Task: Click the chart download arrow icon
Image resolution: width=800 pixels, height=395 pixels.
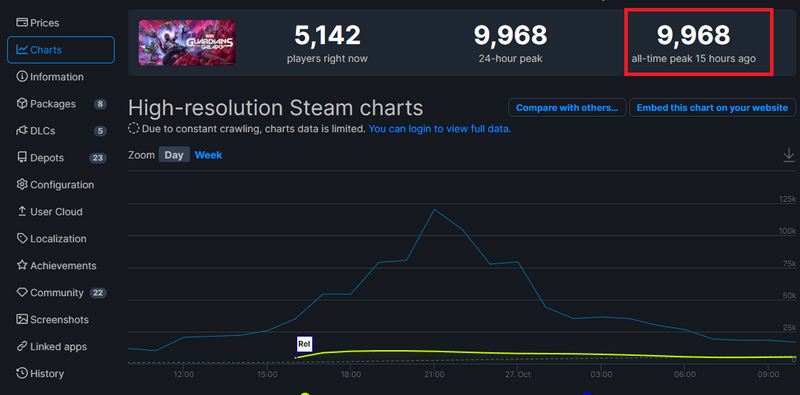Action: click(789, 155)
